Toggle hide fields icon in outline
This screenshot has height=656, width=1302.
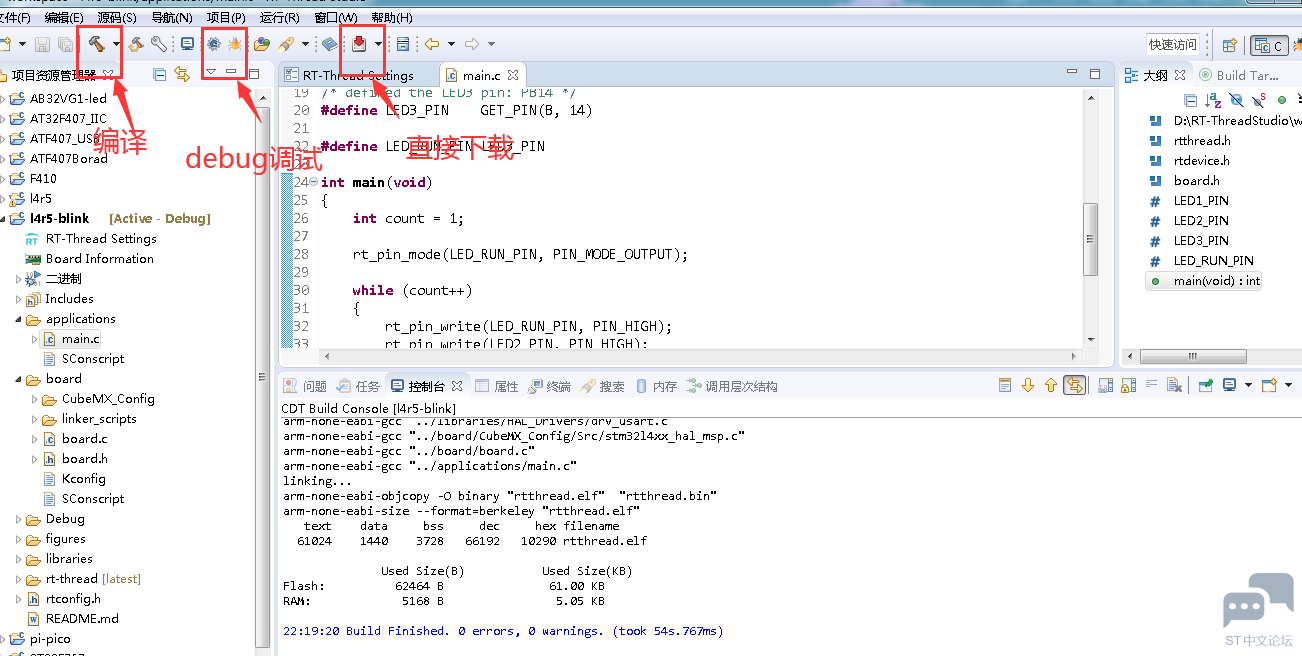1236,100
